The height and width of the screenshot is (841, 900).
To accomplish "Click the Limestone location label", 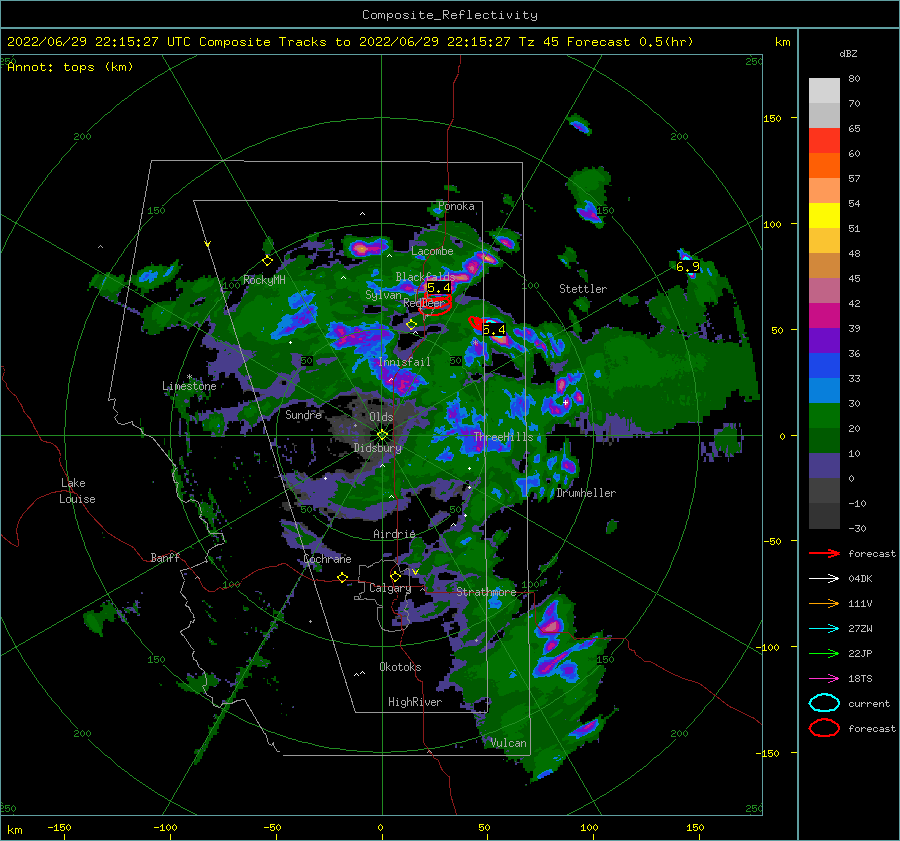I will pos(189,386).
